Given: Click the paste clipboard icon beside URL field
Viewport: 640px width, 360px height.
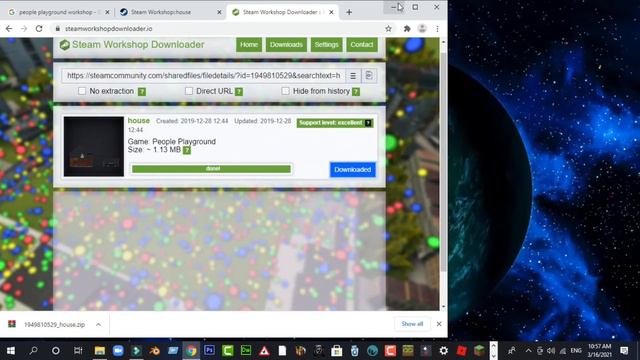Looking at the screenshot, I should pyautogui.click(x=369, y=76).
